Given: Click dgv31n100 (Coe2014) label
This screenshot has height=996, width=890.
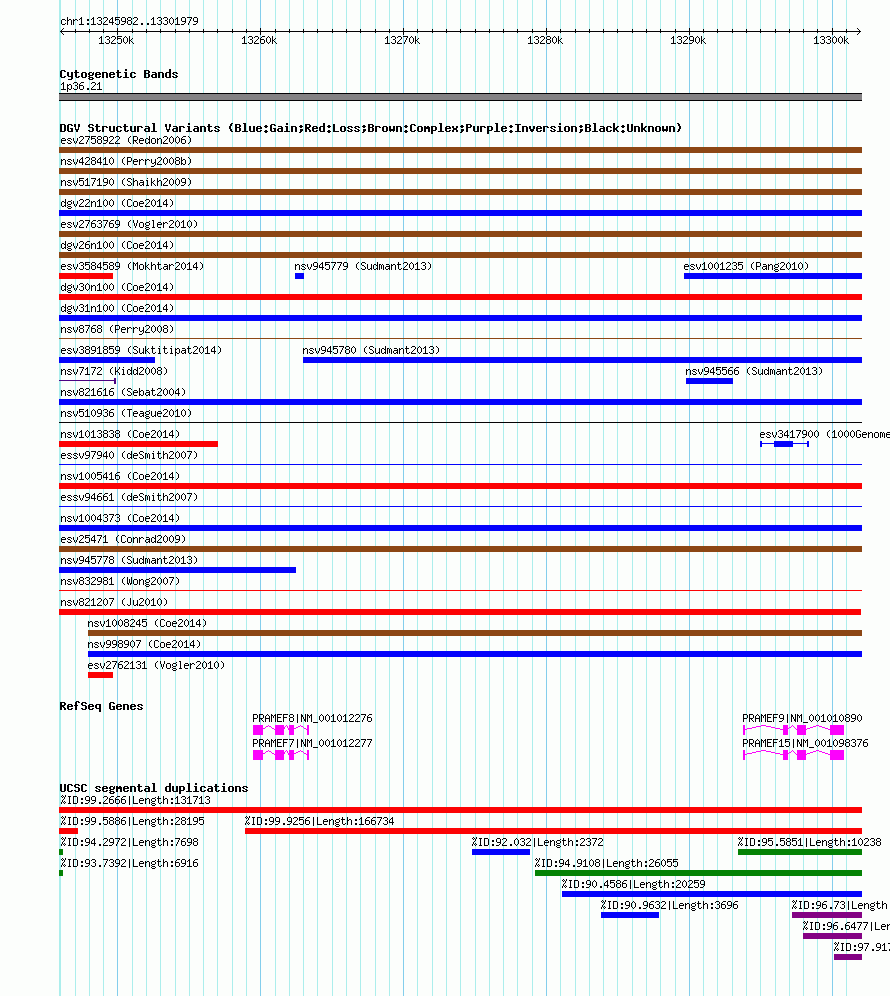Looking at the screenshot, I should pyautogui.click(x=117, y=308).
